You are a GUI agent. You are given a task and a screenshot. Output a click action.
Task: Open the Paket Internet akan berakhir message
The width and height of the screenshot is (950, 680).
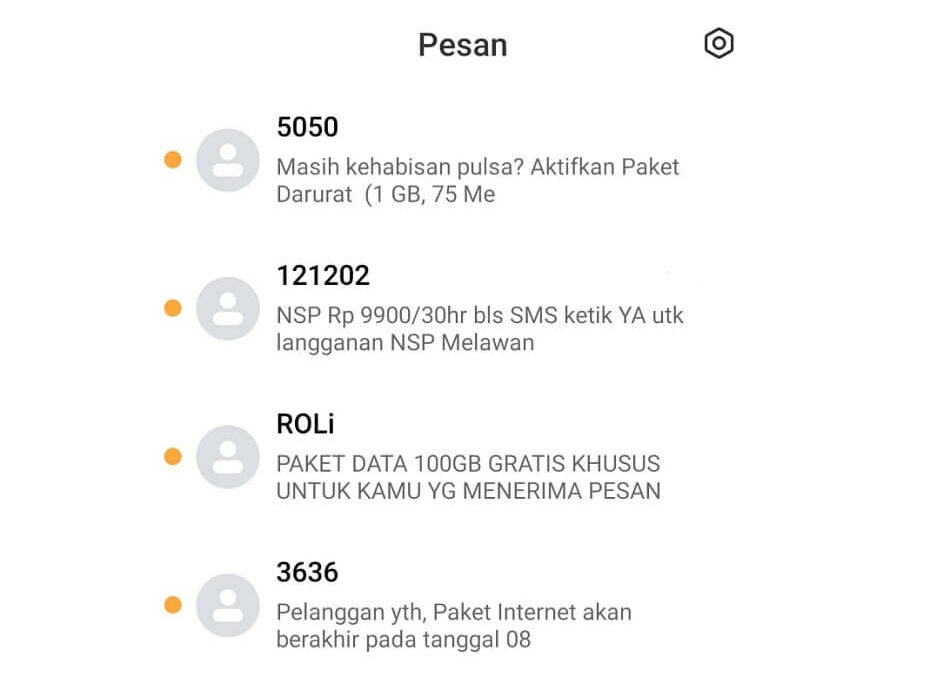[x=454, y=625]
